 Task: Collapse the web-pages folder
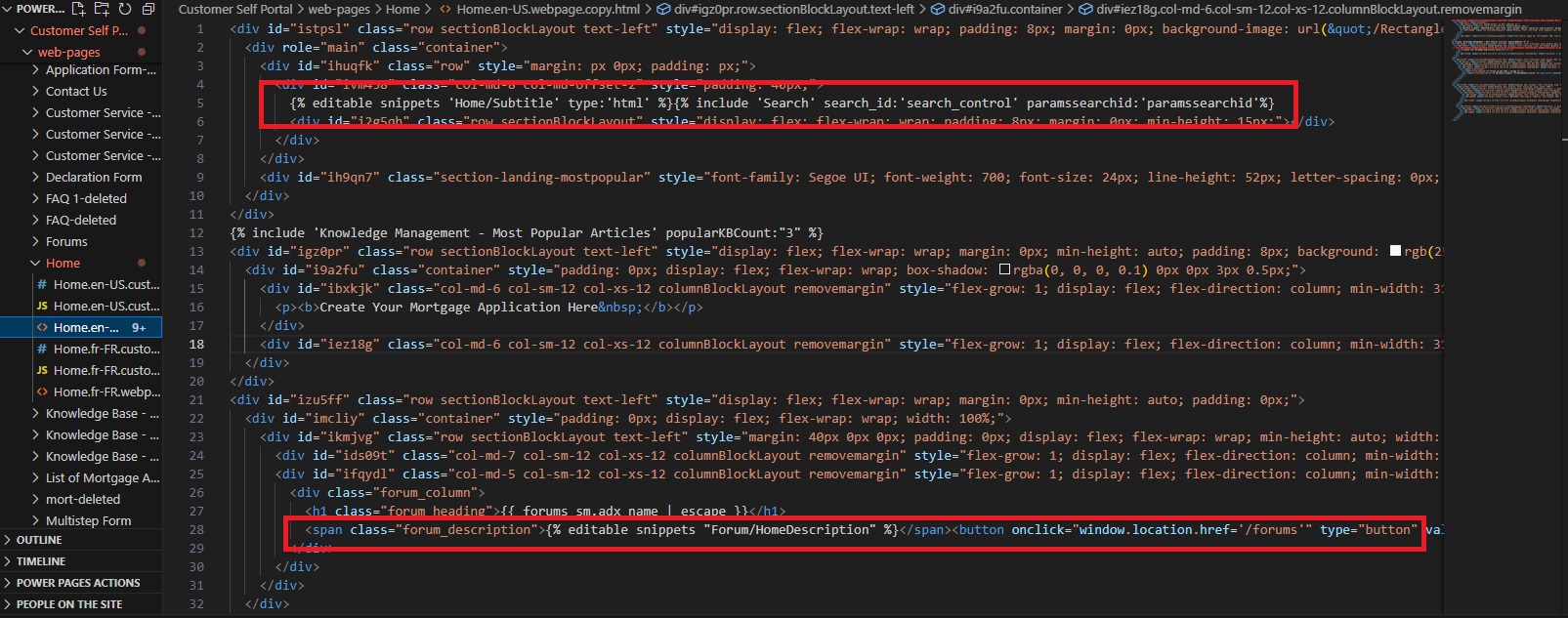[68, 52]
